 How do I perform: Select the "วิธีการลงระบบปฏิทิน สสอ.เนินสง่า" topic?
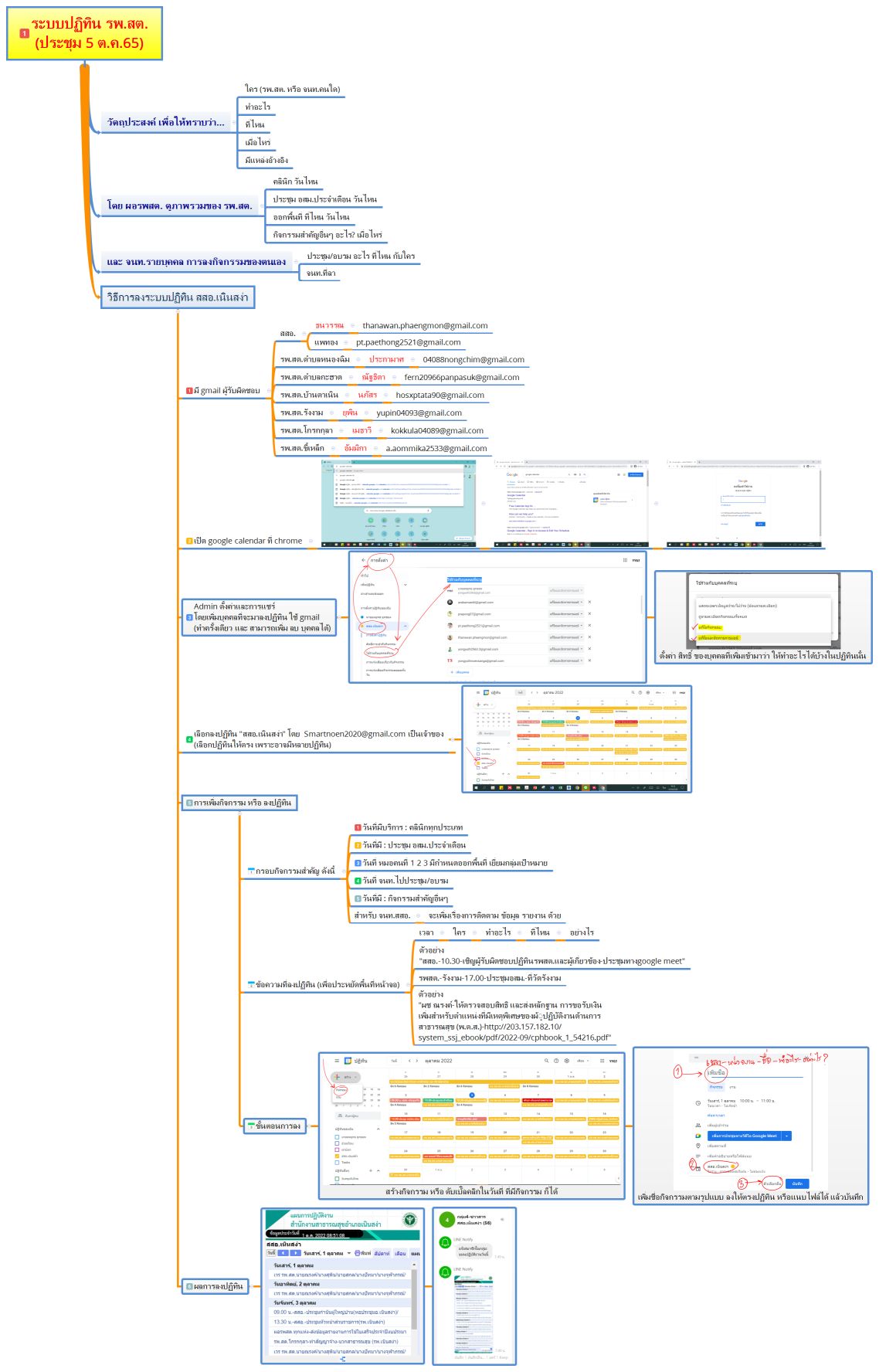click(178, 297)
